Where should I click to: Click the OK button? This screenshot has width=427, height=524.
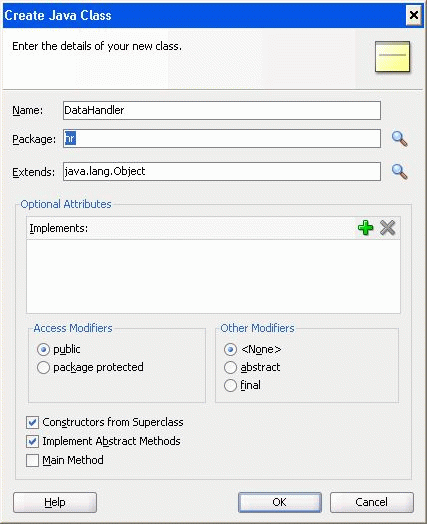pyautogui.click(x=280, y=502)
